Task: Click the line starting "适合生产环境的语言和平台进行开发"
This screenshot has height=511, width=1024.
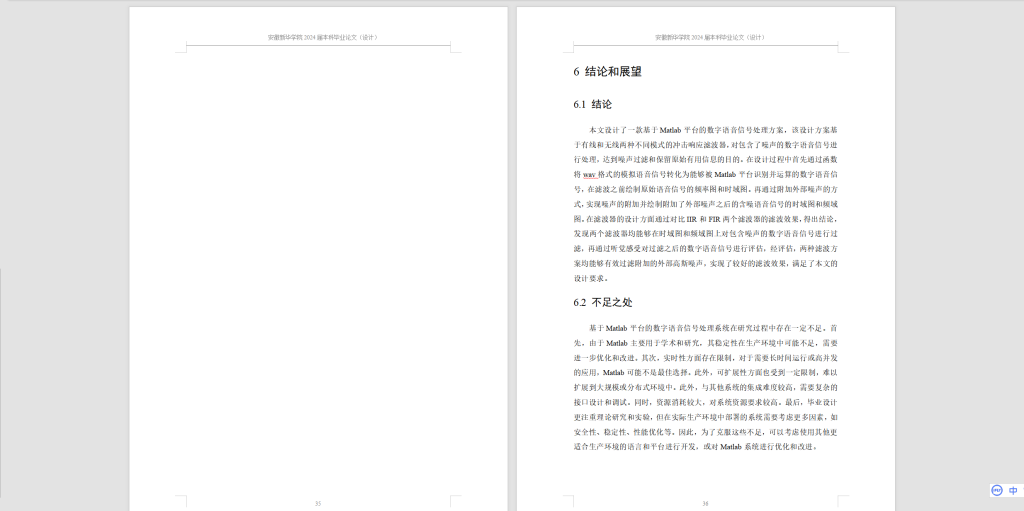Action: click(696, 447)
